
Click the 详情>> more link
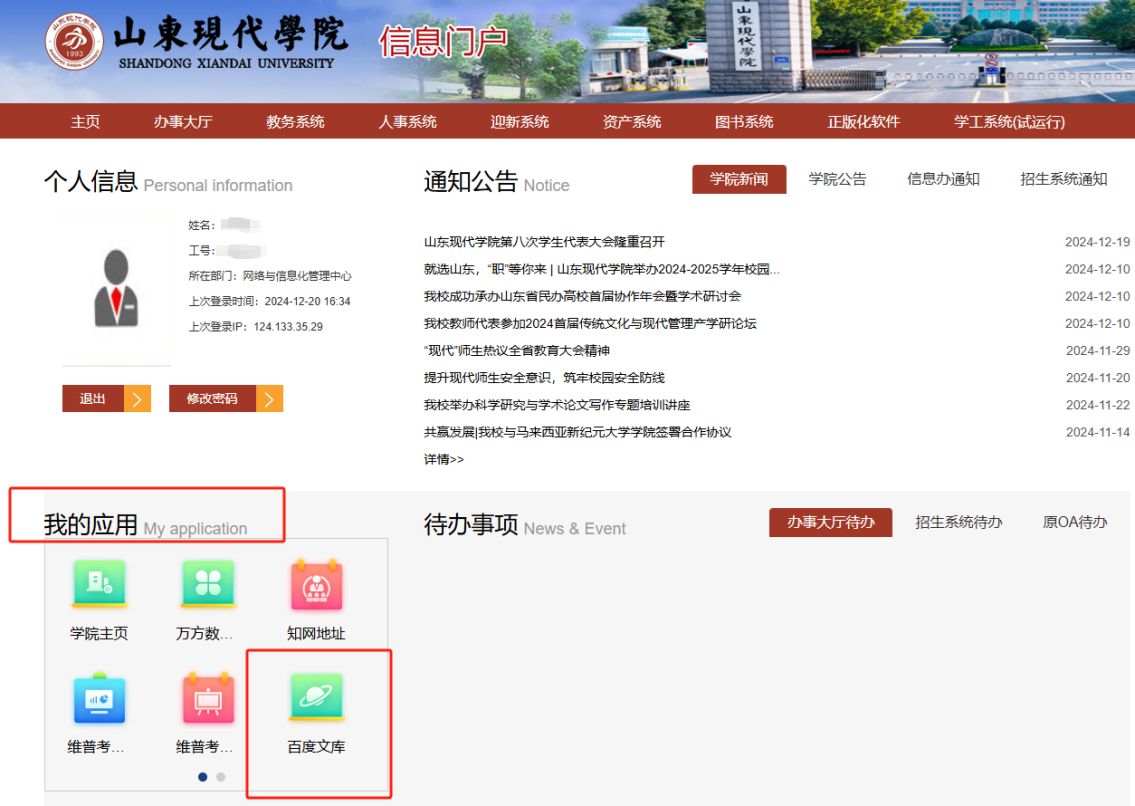pos(444,459)
